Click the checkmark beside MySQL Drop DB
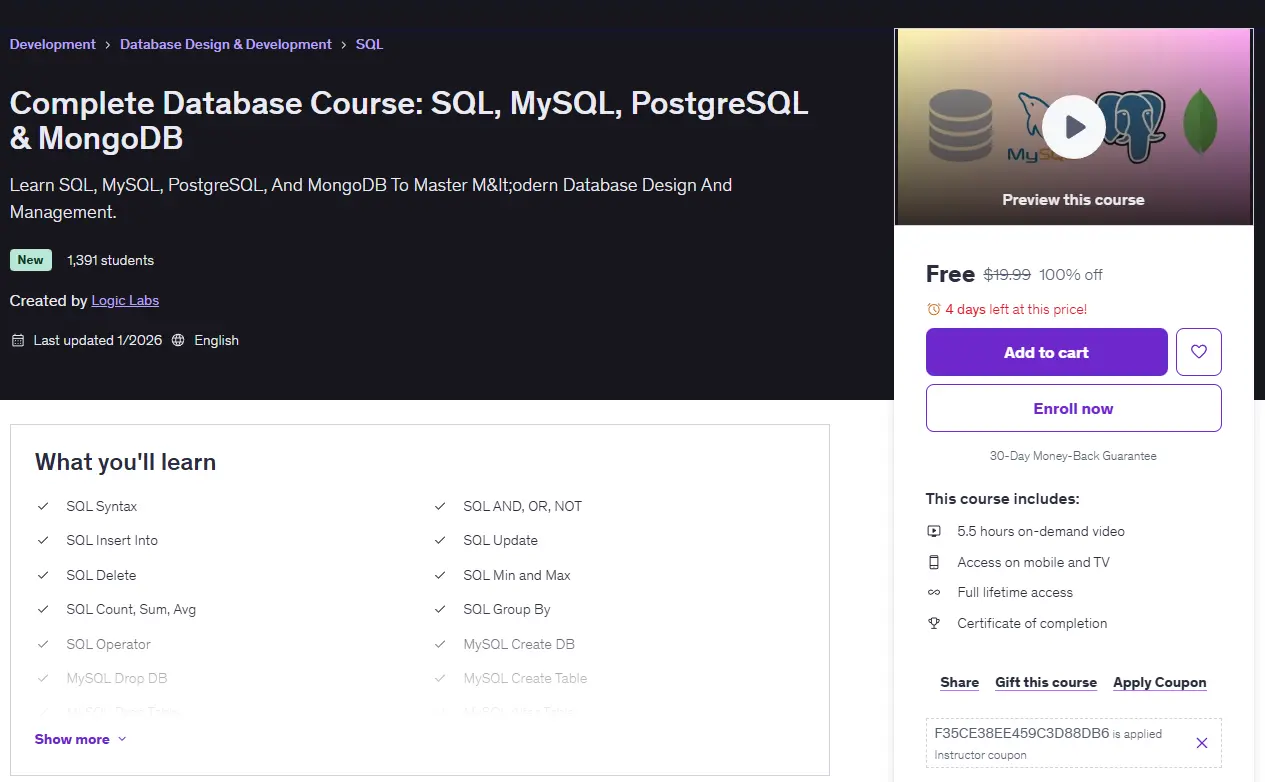This screenshot has height=782, width=1265. tap(43, 678)
